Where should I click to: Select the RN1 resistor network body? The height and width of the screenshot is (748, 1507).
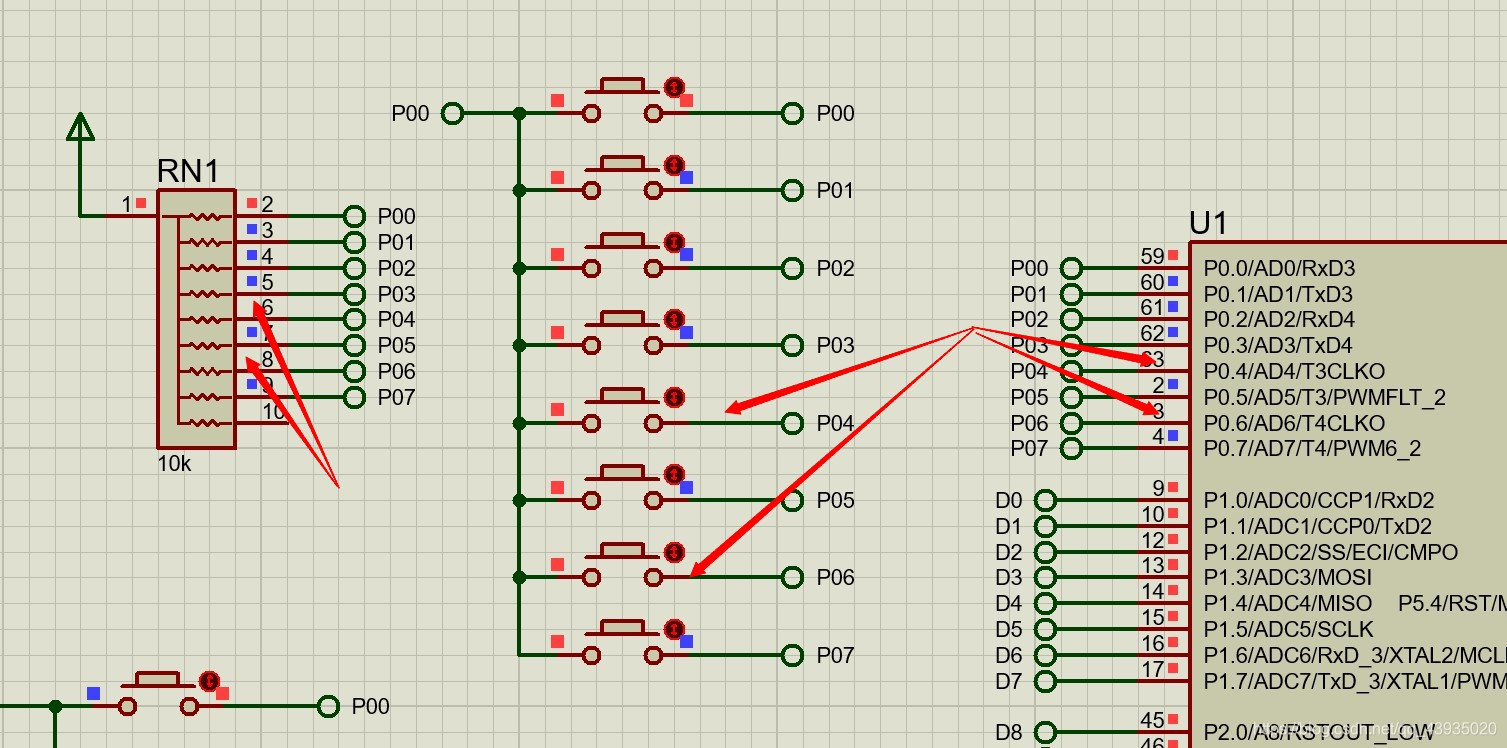(x=196, y=319)
